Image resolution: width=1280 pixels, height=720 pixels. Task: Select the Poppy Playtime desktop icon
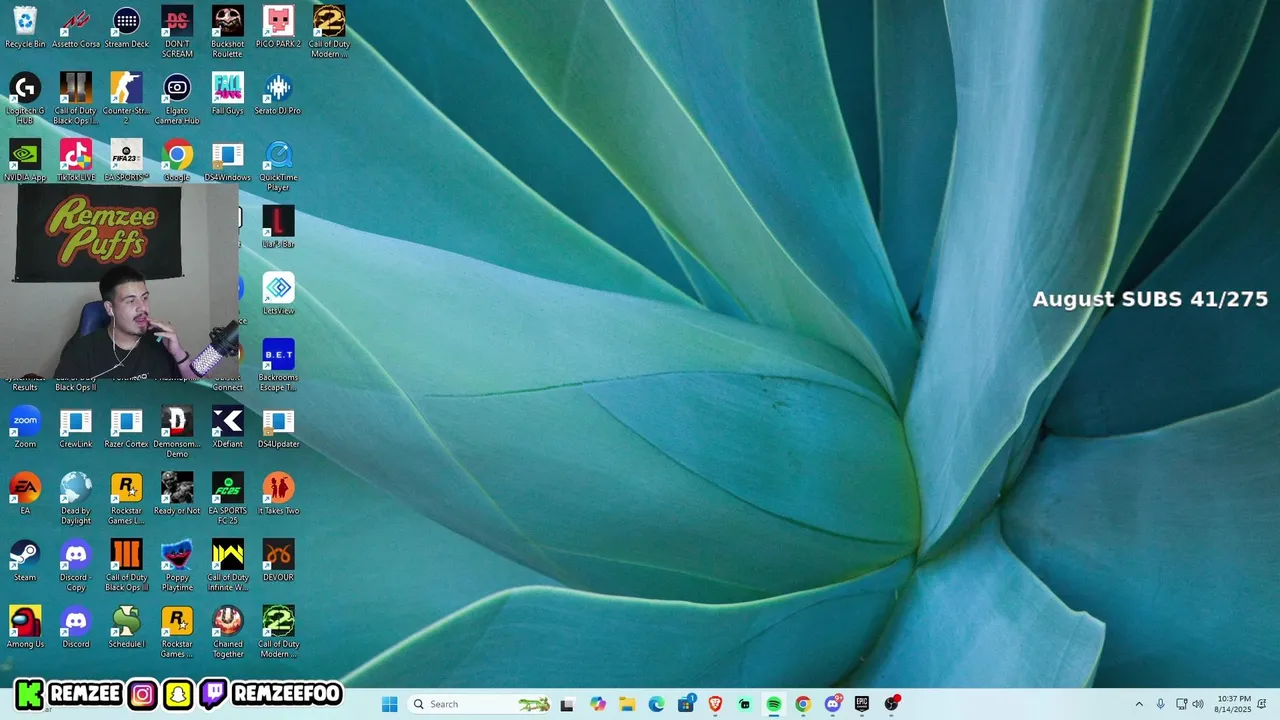[177, 566]
